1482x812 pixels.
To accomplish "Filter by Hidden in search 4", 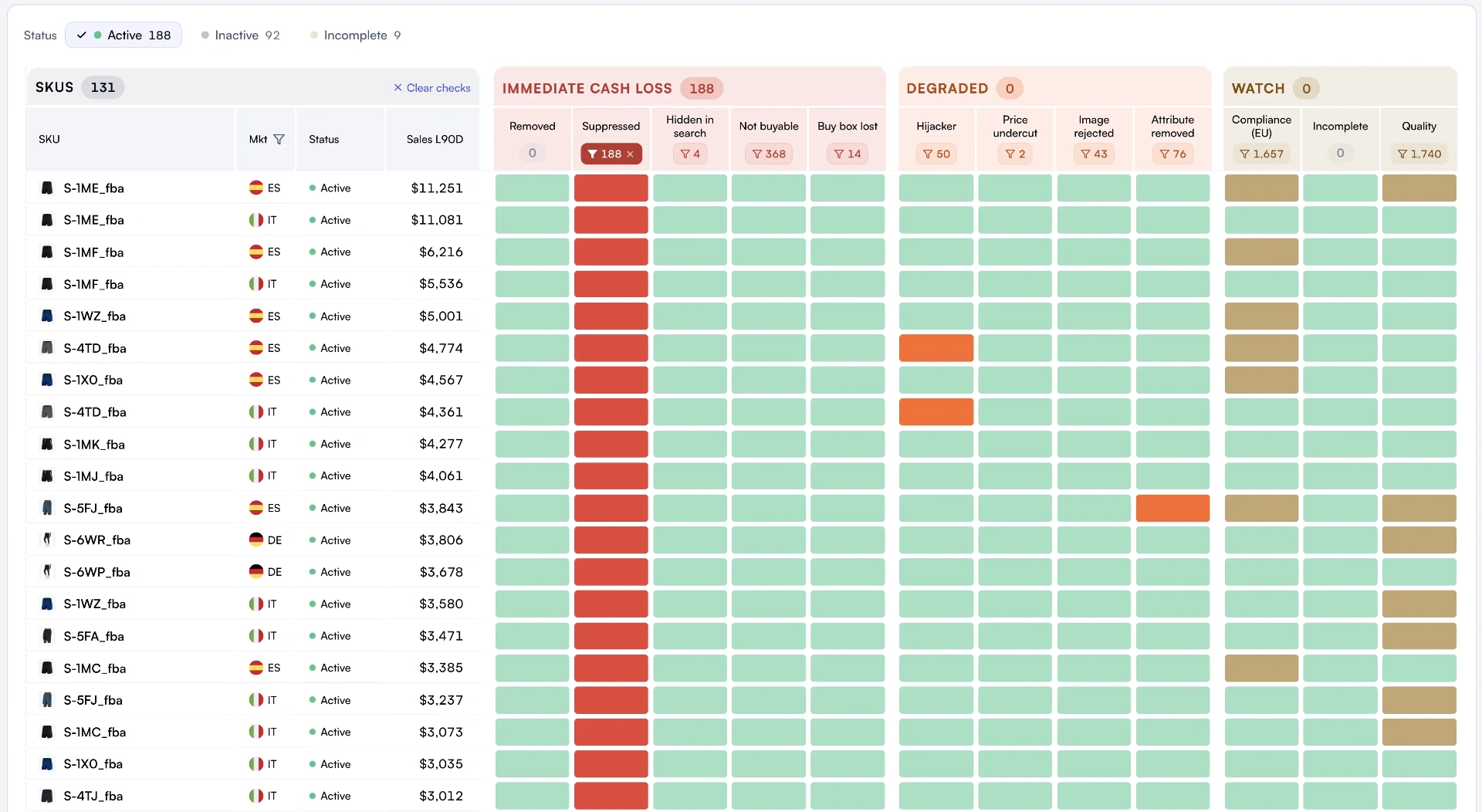I will click(x=690, y=154).
